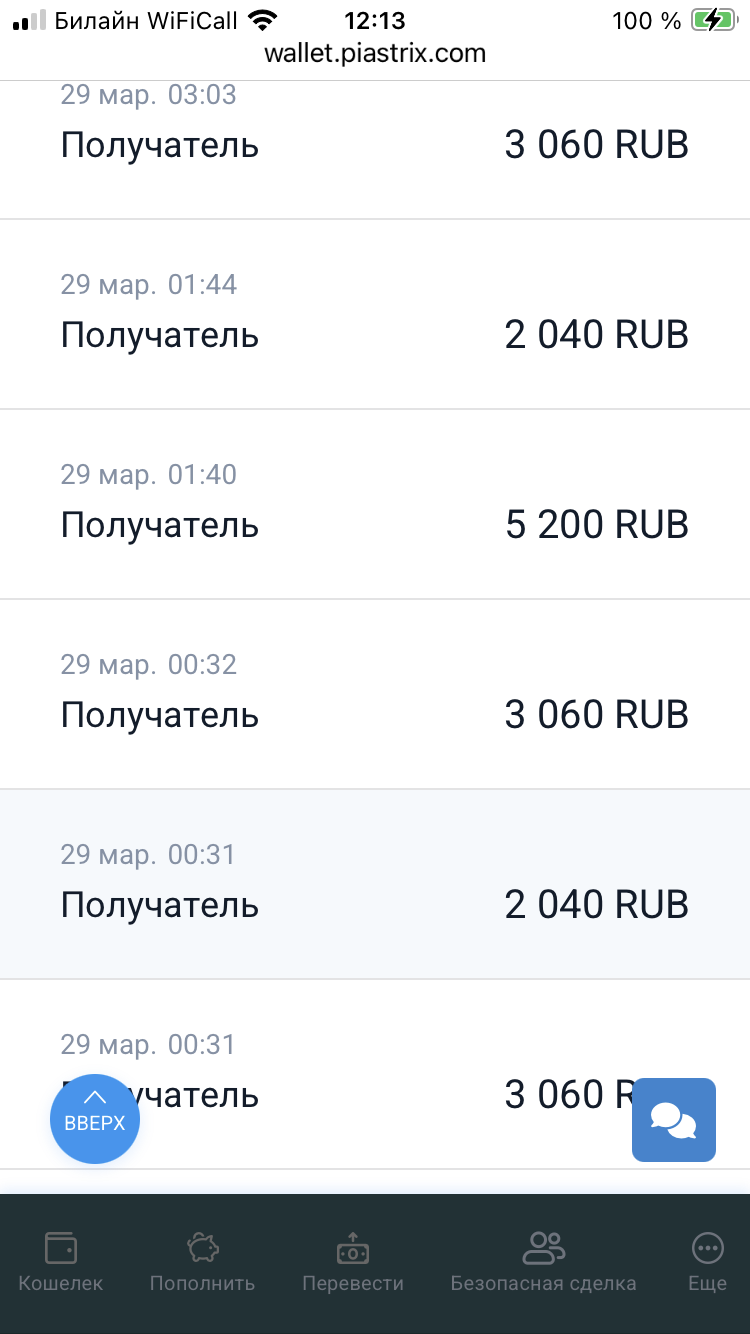Tap the 12:13 status bar clock

click(375, 20)
